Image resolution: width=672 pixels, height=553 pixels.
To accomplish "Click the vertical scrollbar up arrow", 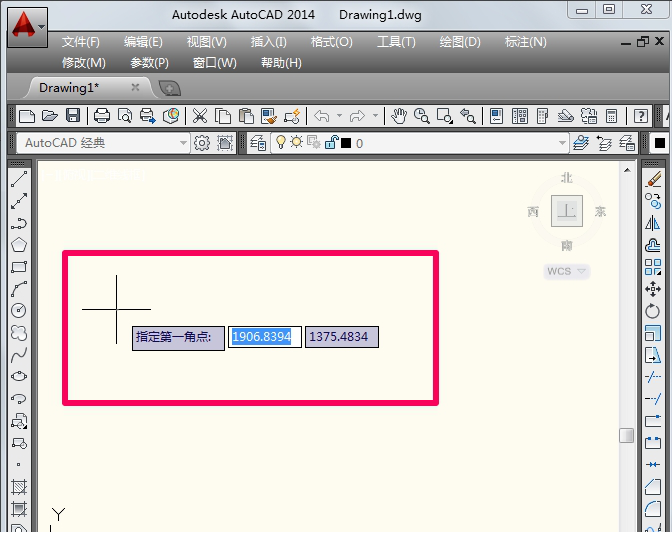I will point(627,170).
